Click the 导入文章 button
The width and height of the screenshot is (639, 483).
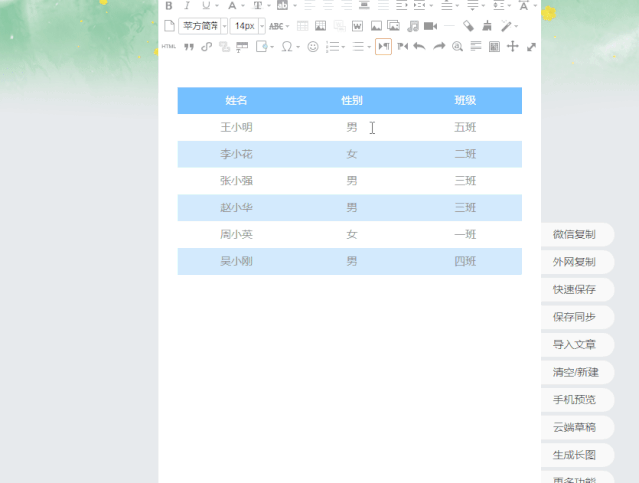[x=577, y=344]
